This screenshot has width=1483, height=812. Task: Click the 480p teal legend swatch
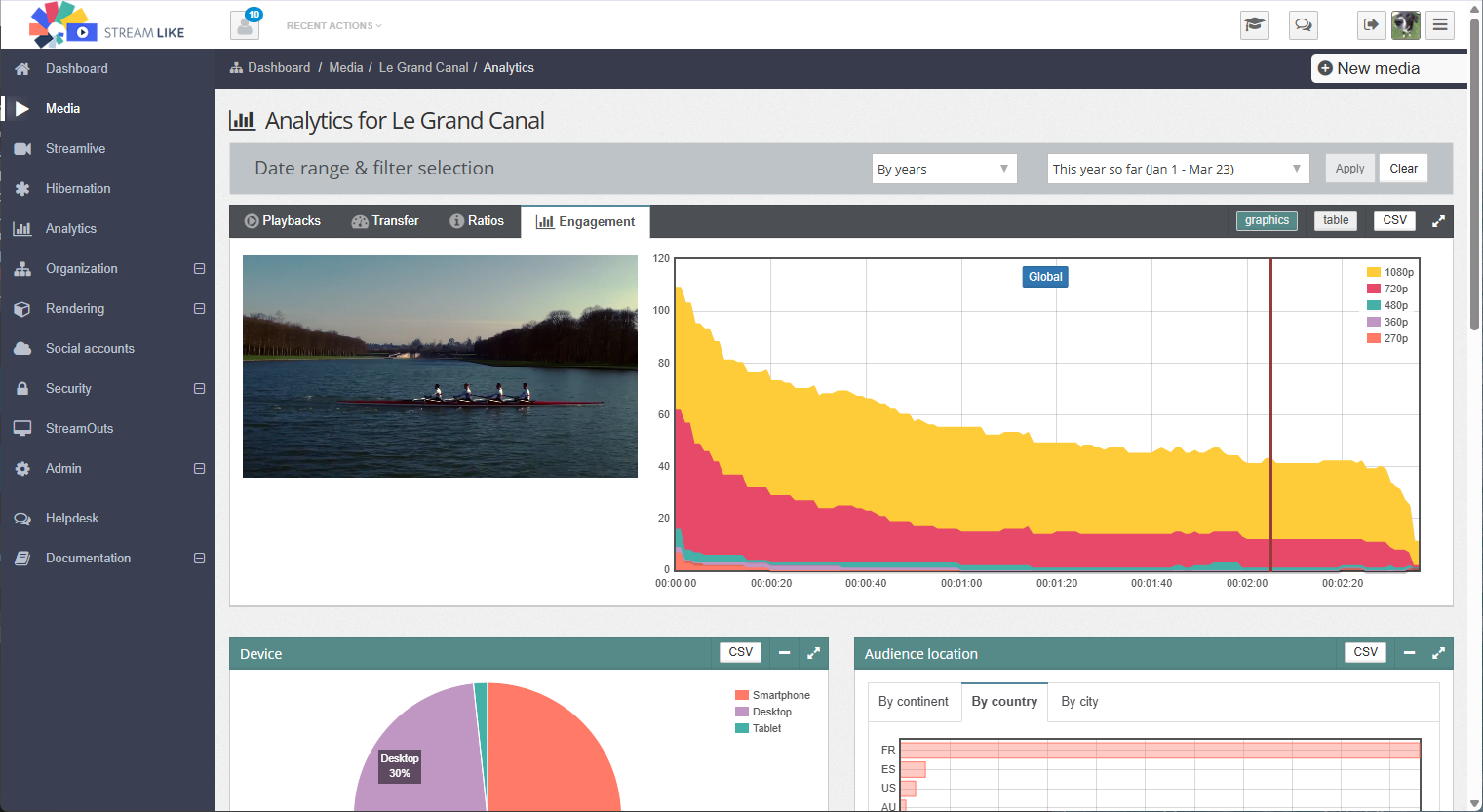[x=1374, y=306]
